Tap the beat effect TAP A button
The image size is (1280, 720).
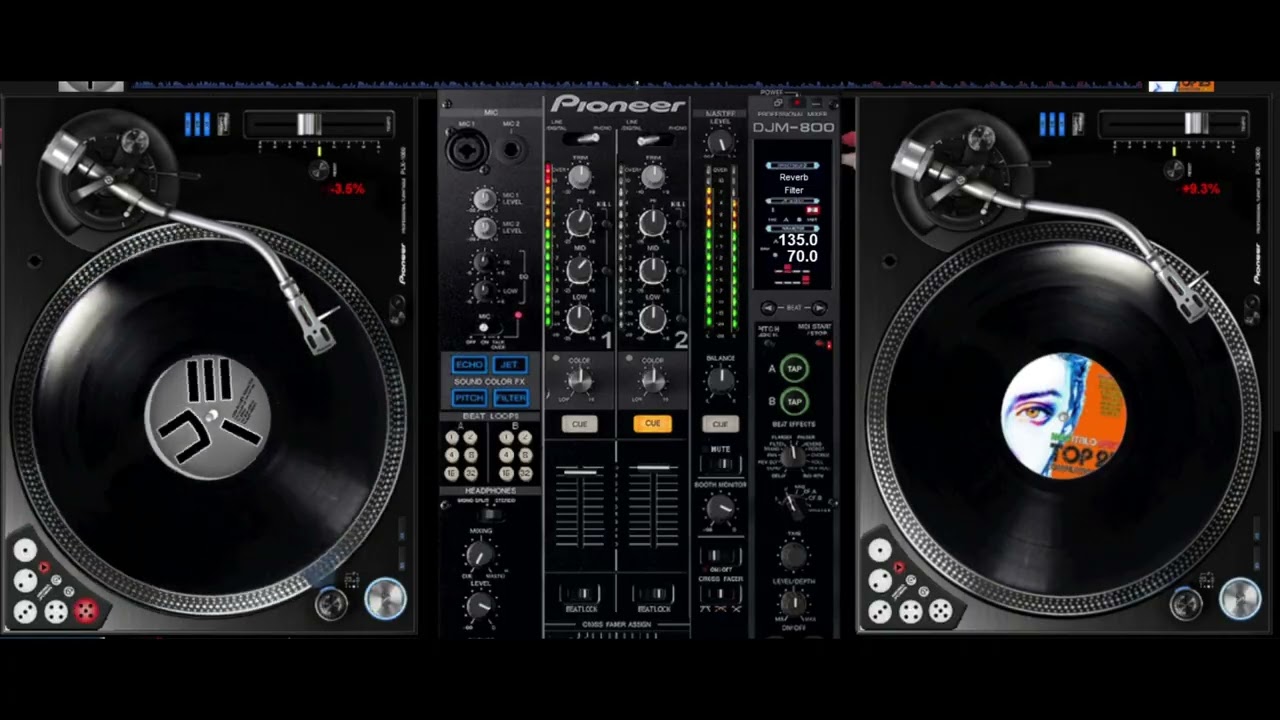(x=794, y=368)
